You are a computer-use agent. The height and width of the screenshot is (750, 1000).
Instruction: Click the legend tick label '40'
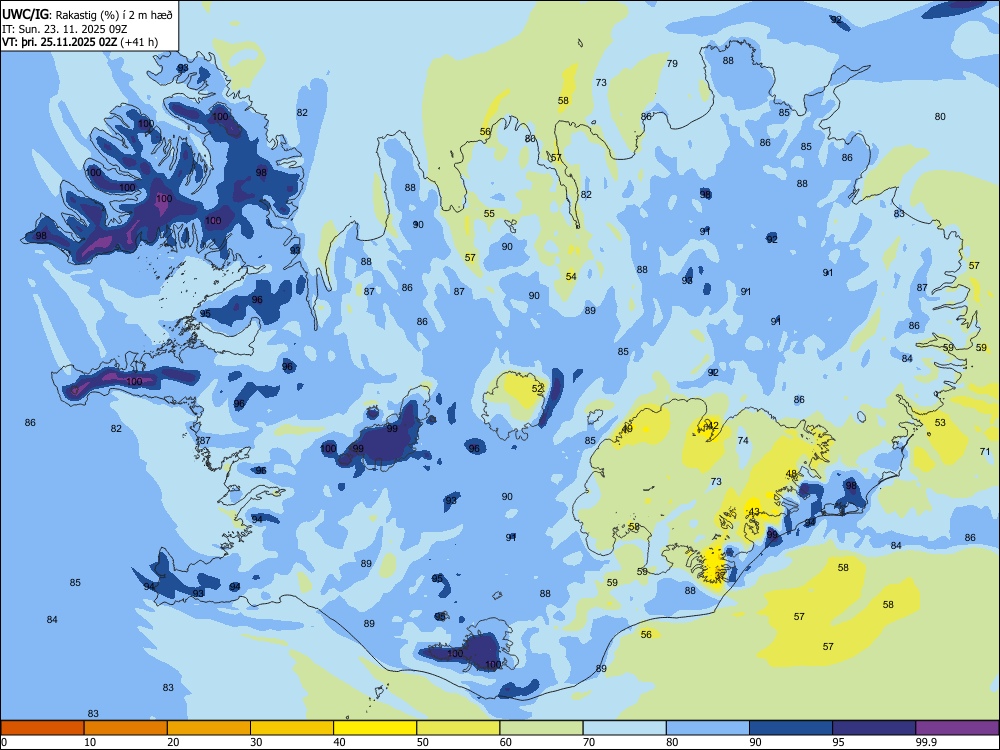[x=339, y=742]
